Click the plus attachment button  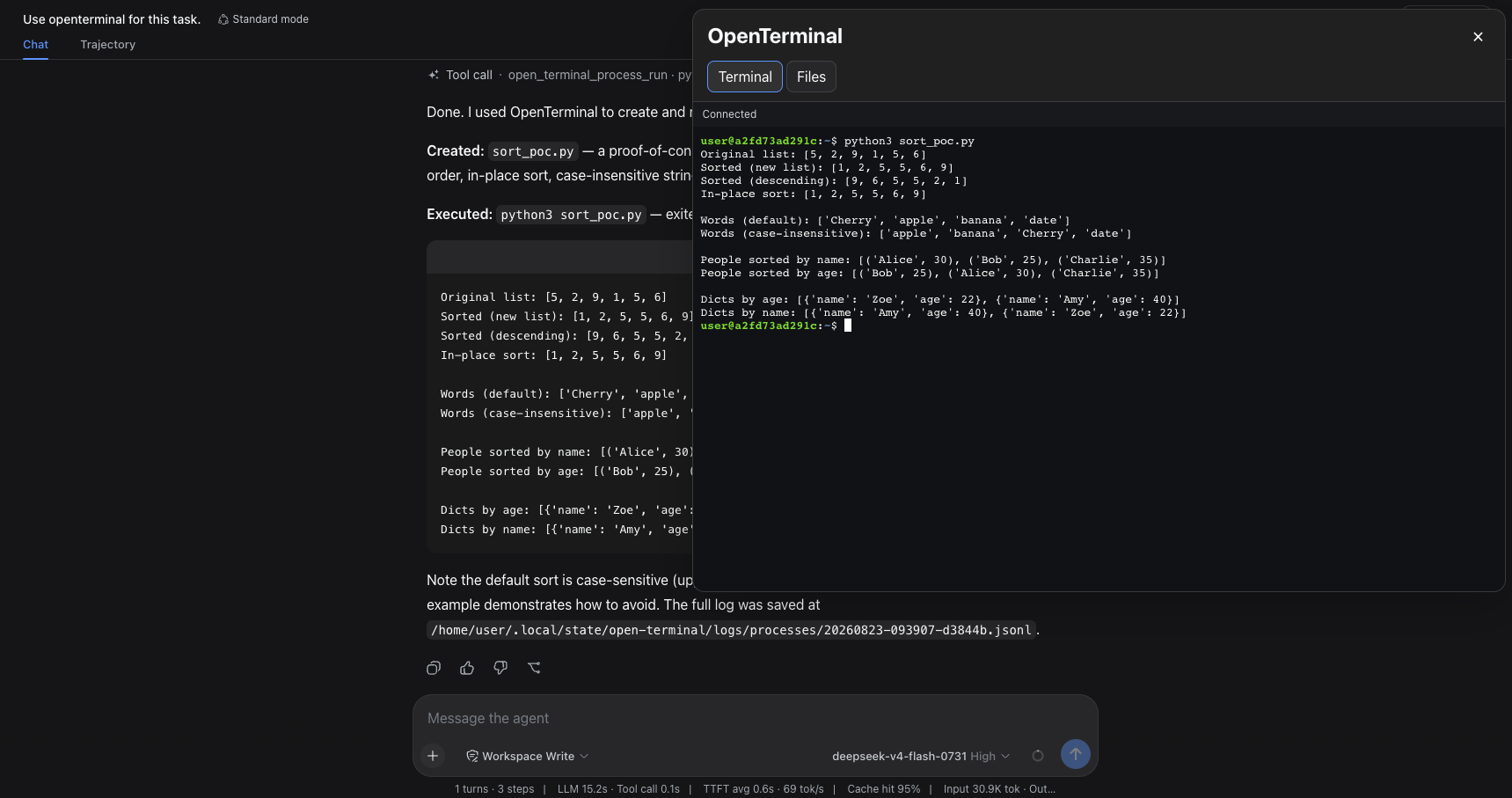click(433, 756)
